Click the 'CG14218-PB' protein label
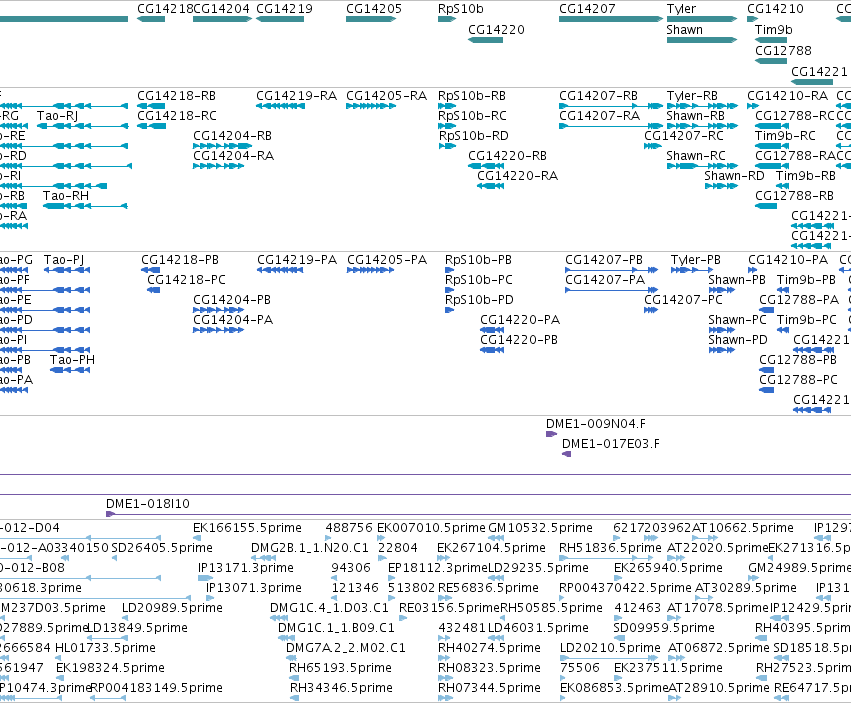The image size is (851, 703). pos(180,260)
